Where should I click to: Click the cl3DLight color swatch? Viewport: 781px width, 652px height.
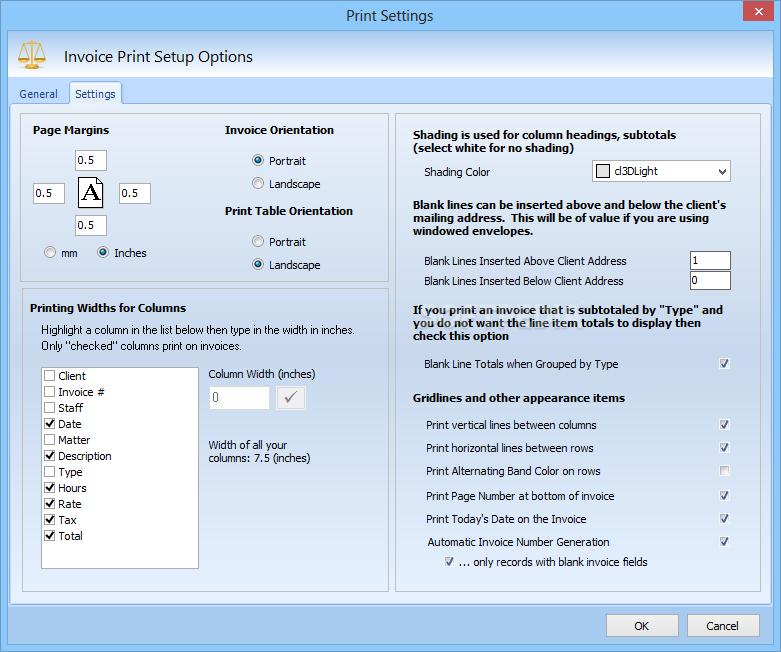coord(603,171)
